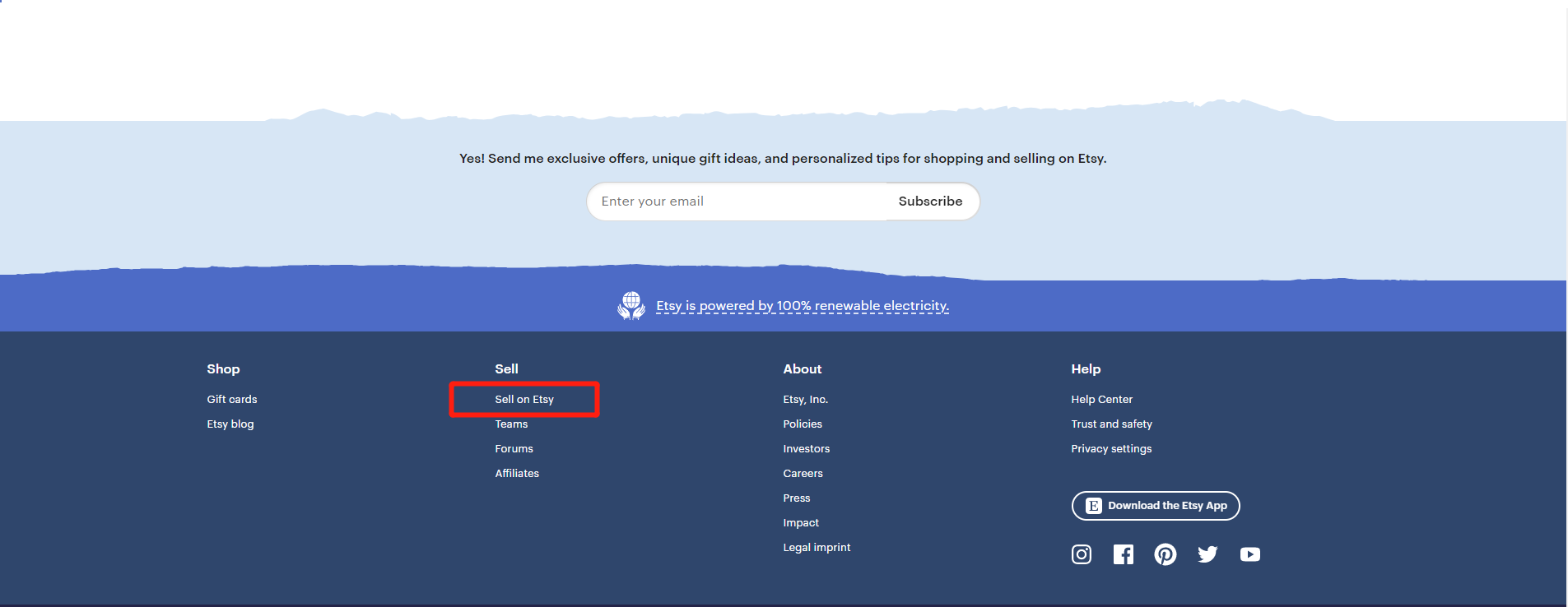Visit the Teams link under Sell
This screenshot has height=607, width=1568.
[511, 424]
